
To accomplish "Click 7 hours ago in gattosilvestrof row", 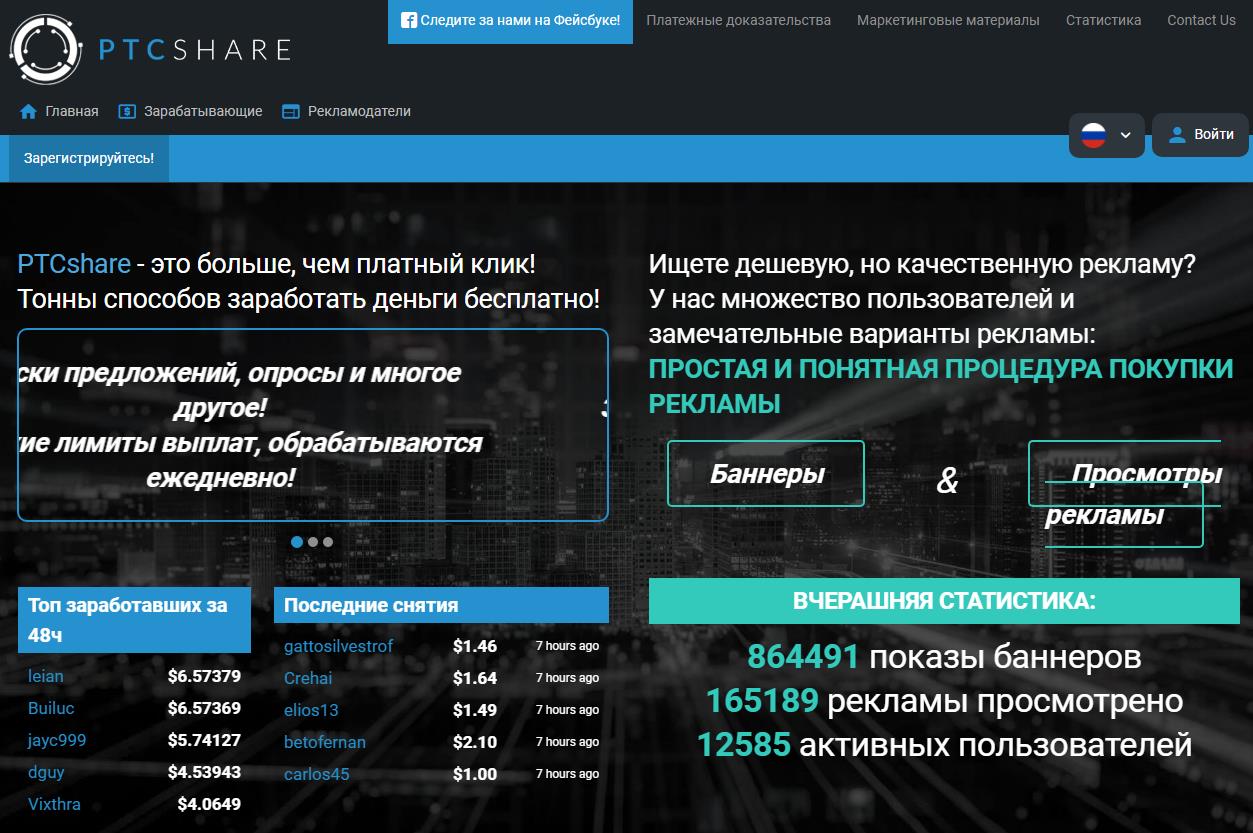I will (x=567, y=646).
